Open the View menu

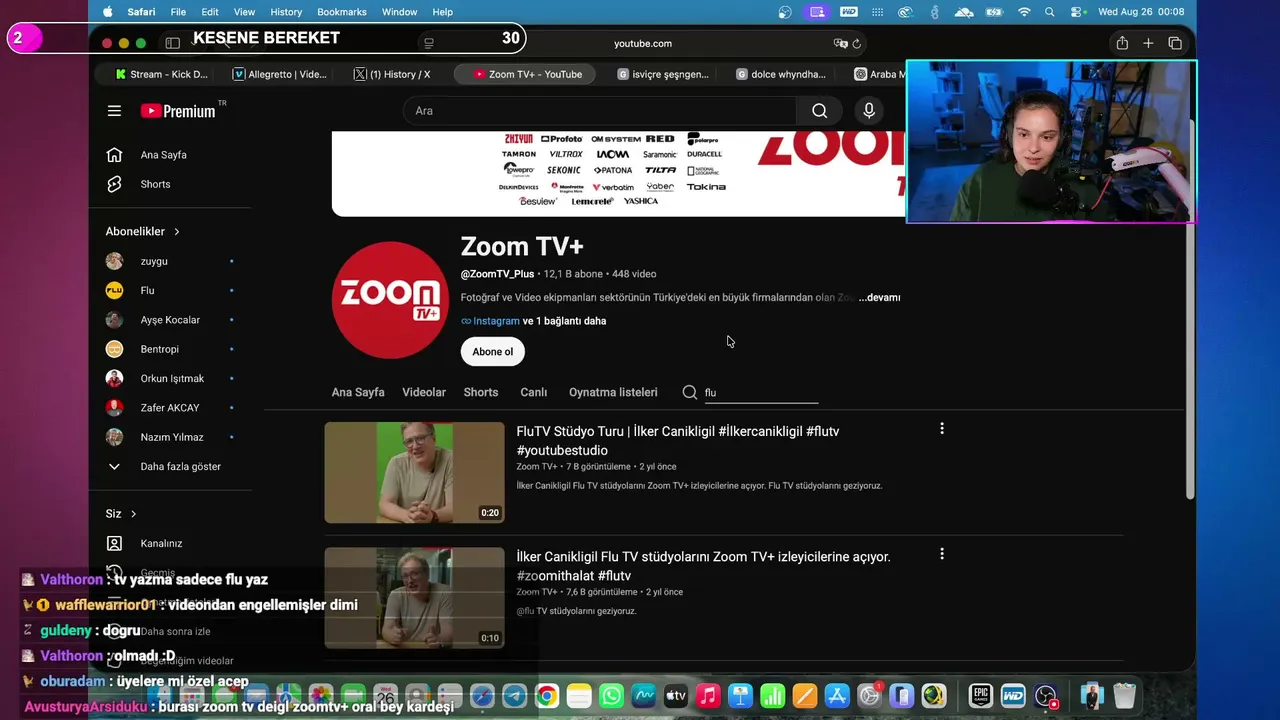click(244, 12)
